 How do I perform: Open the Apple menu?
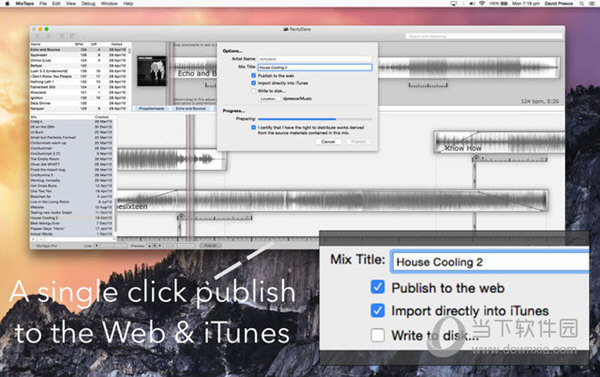(7, 3)
